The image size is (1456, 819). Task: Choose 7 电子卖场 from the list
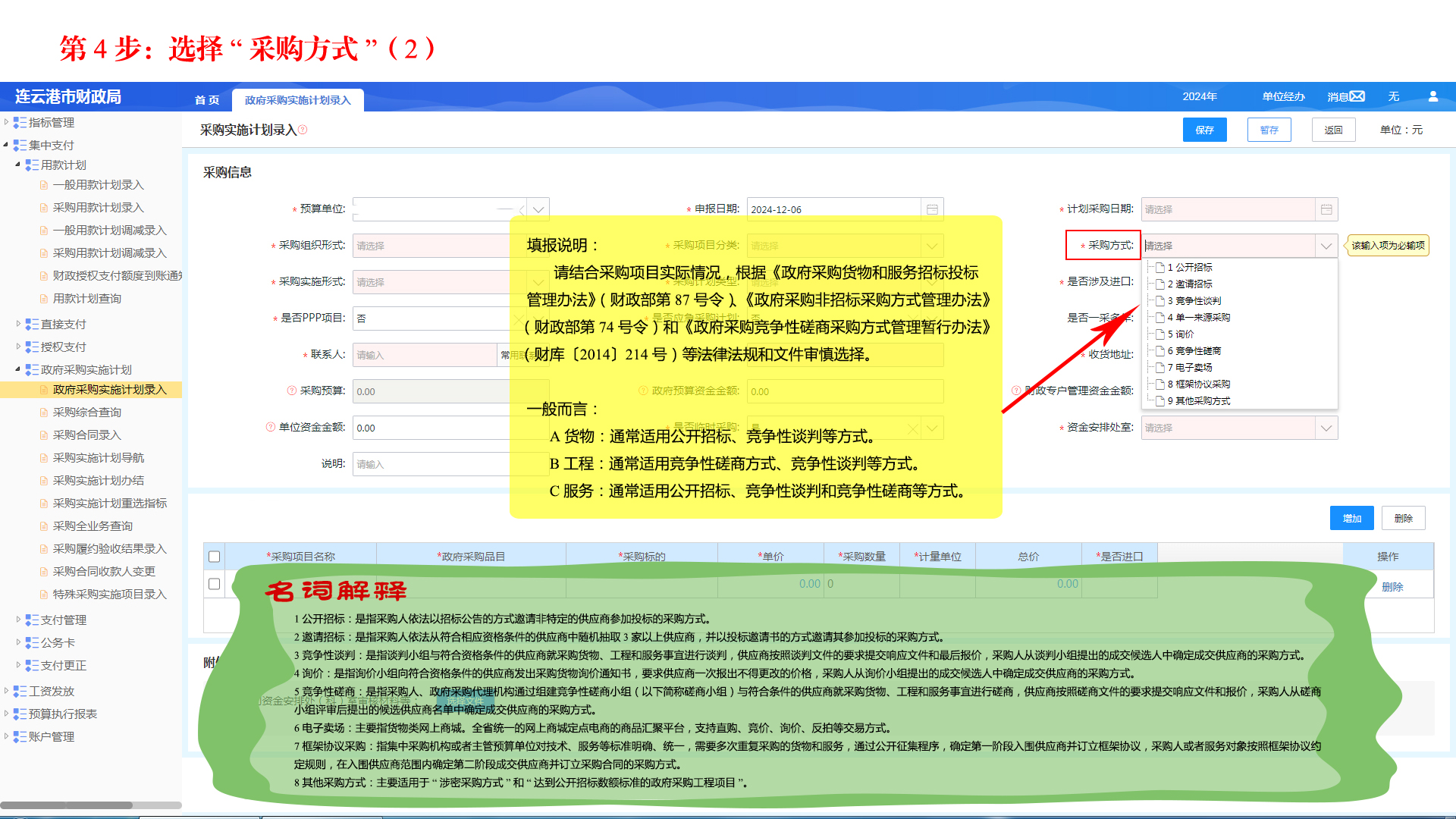[1190, 368]
